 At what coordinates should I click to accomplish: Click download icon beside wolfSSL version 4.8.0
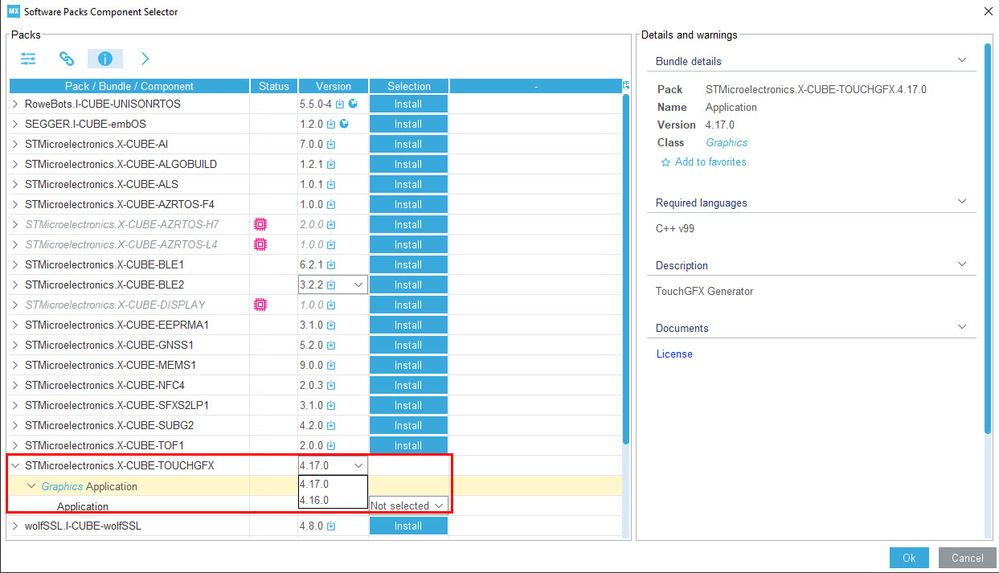pyautogui.click(x=331, y=526)
